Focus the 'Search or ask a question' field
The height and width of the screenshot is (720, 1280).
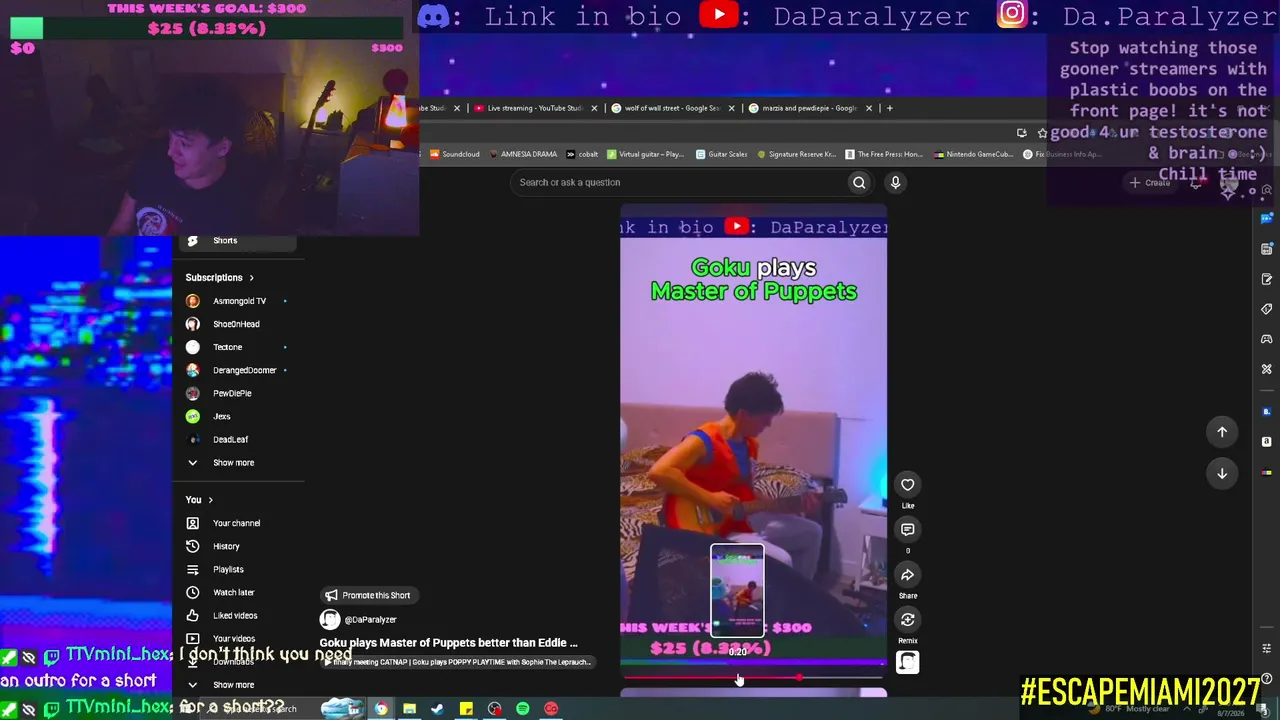coord(680,182)
